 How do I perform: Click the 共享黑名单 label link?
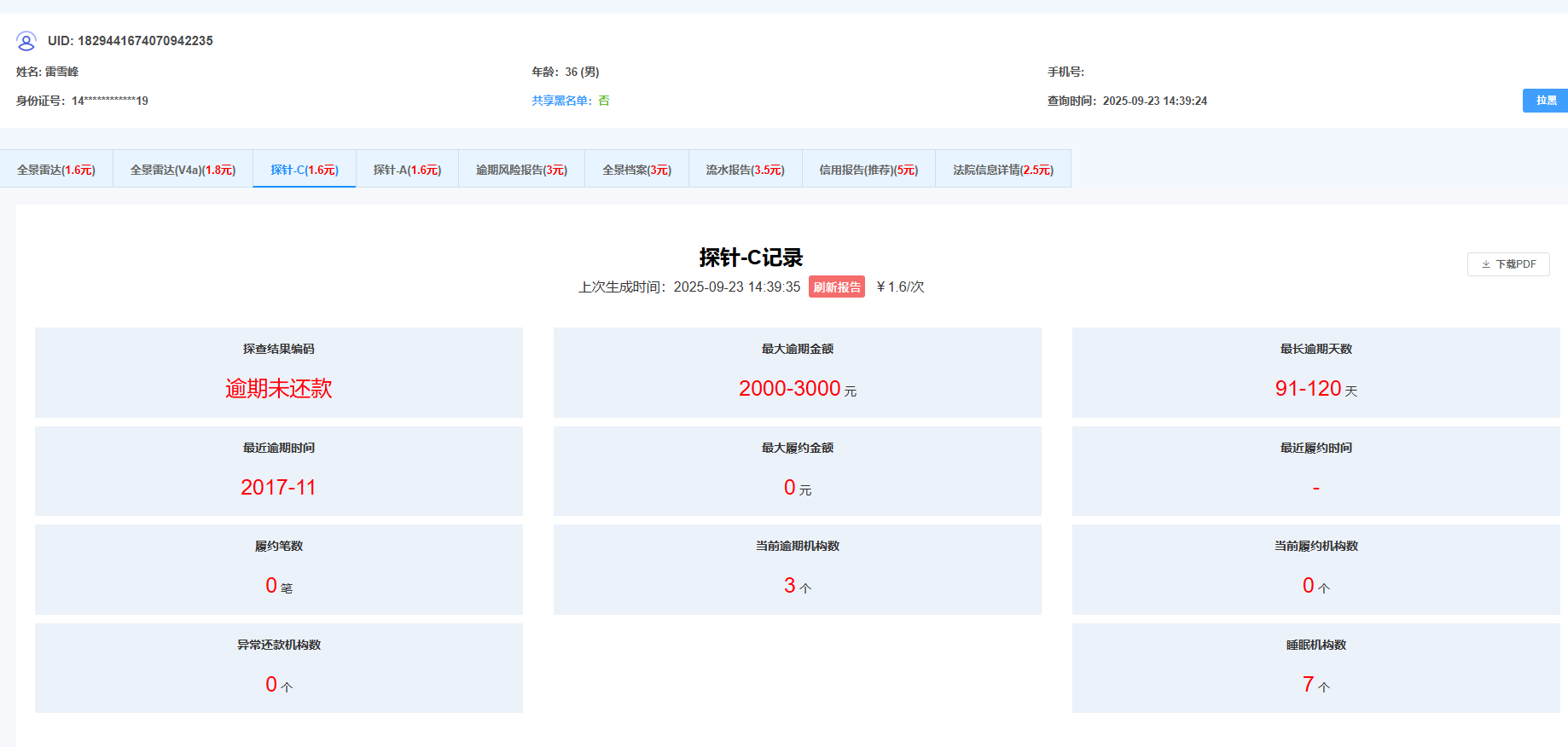click(x=561, y=101)
